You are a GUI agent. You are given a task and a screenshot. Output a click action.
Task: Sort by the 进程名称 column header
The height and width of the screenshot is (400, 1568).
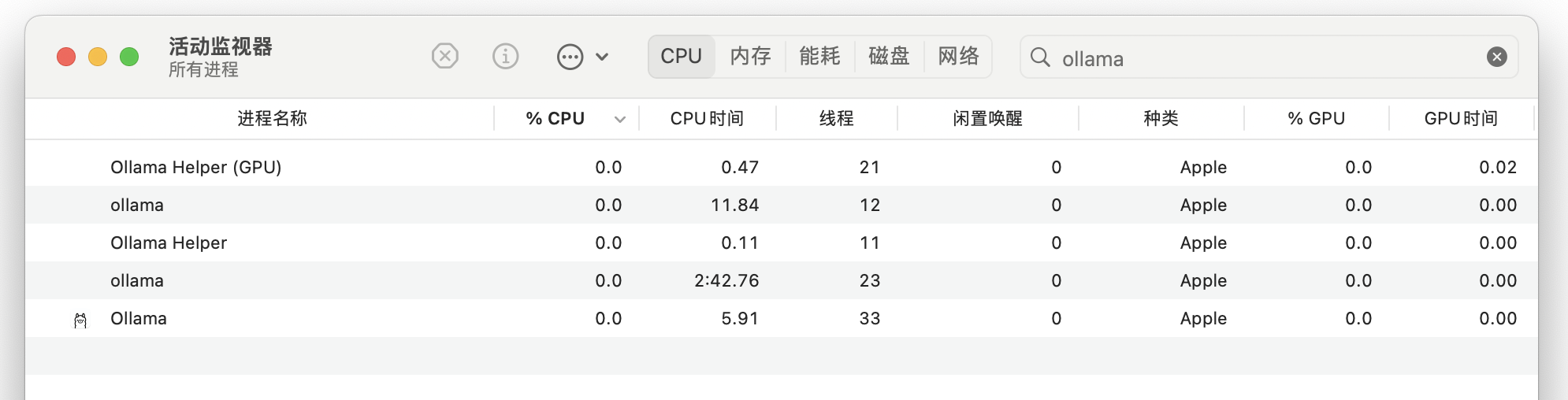[272, 118]
